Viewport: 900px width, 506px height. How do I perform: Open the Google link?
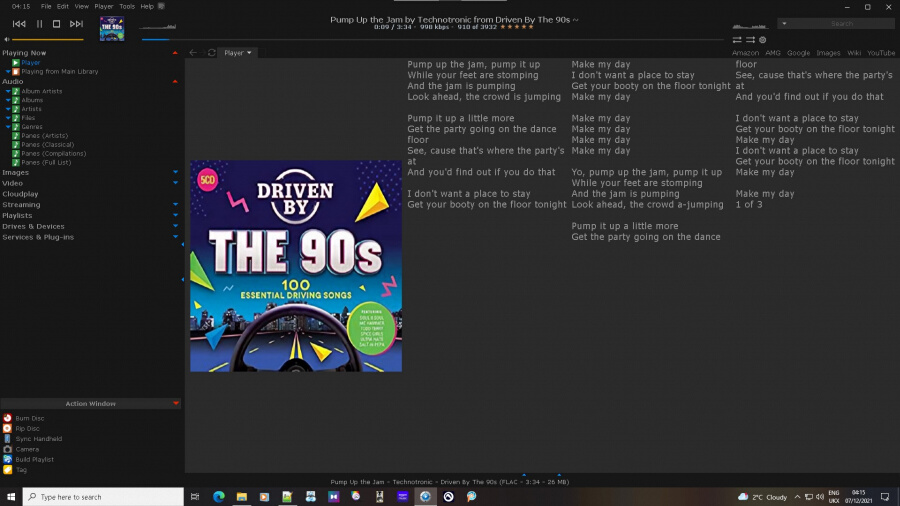point(798,53)
